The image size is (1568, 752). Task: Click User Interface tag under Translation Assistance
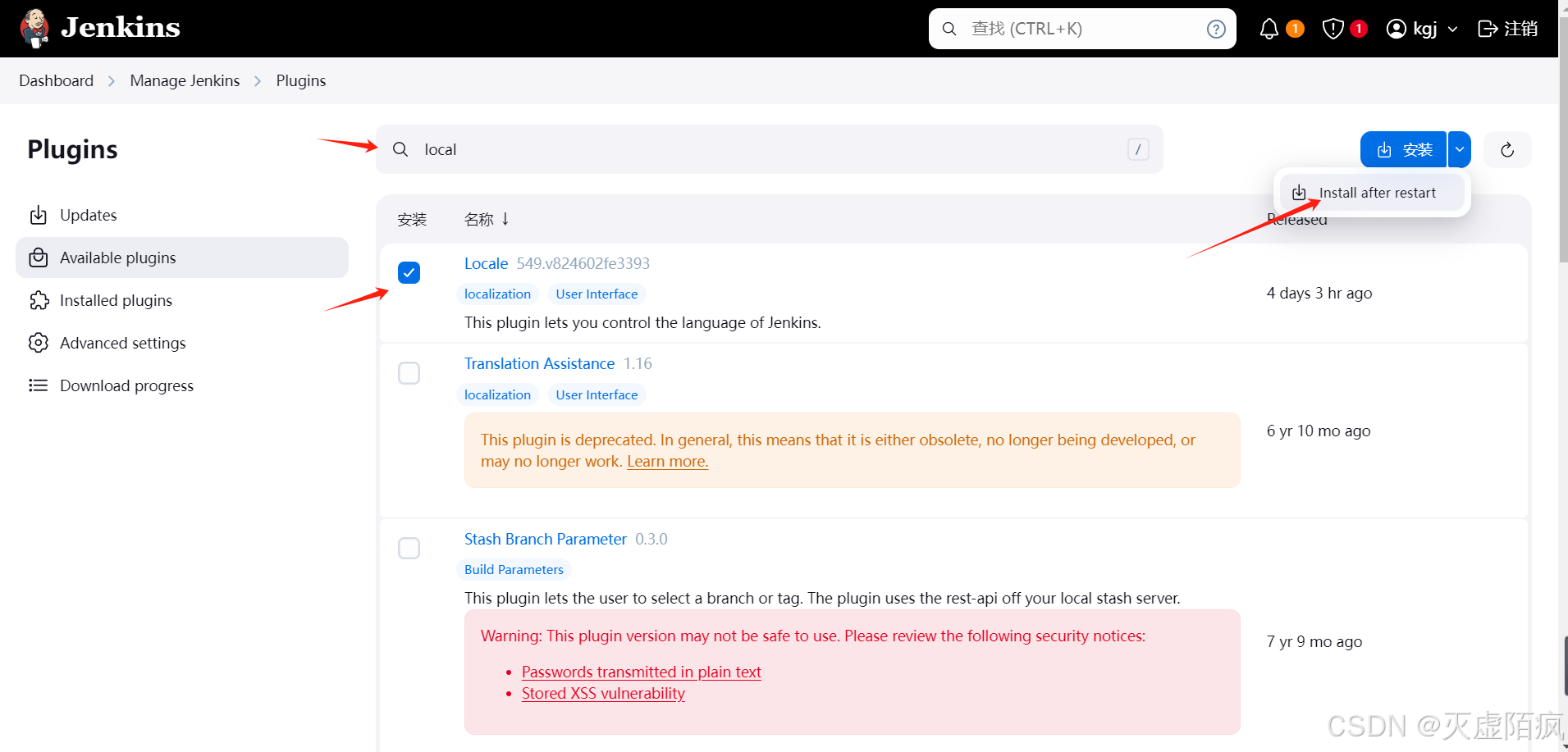(597, 394)
